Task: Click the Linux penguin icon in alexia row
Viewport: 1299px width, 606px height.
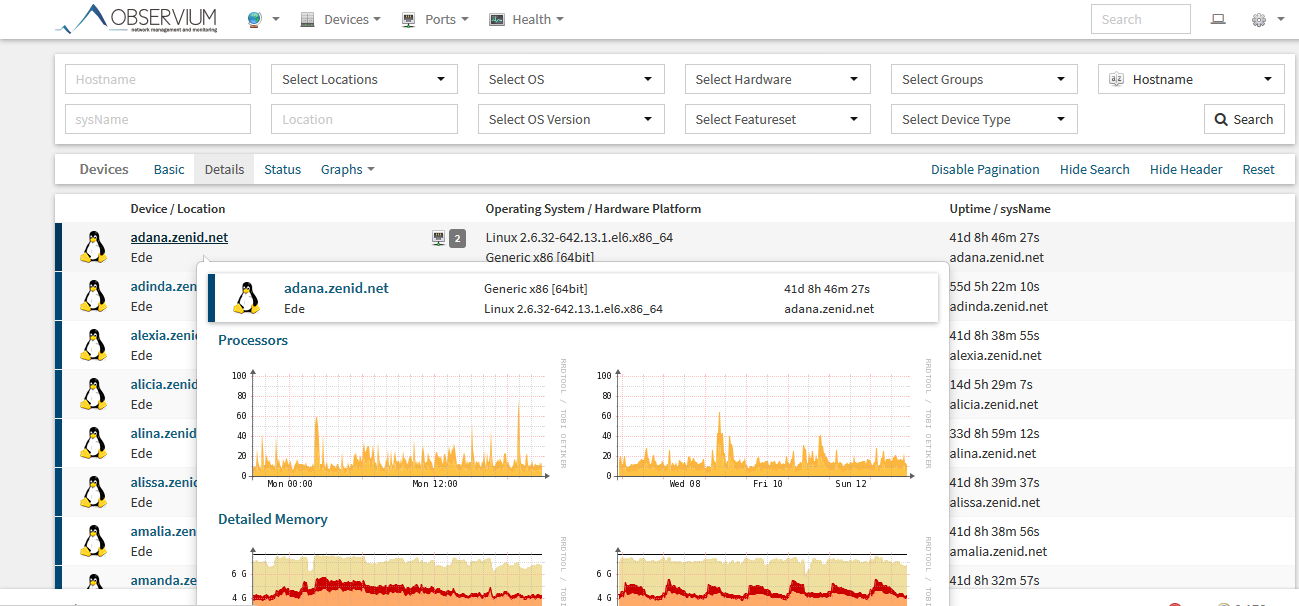Action: click(x=95, y=345)
